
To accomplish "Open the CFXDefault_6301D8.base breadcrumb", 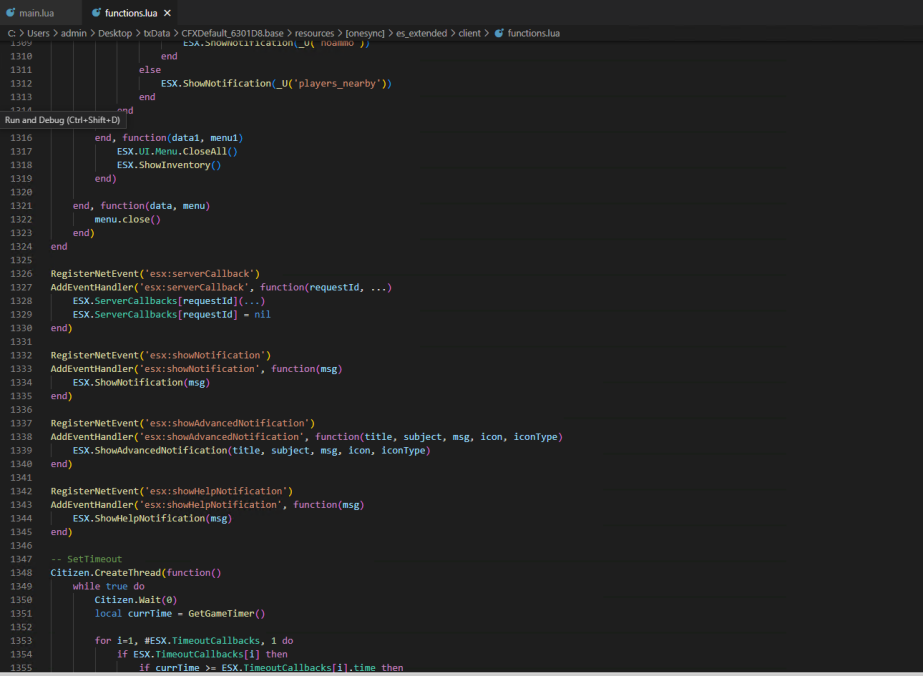I will [232, 33].
